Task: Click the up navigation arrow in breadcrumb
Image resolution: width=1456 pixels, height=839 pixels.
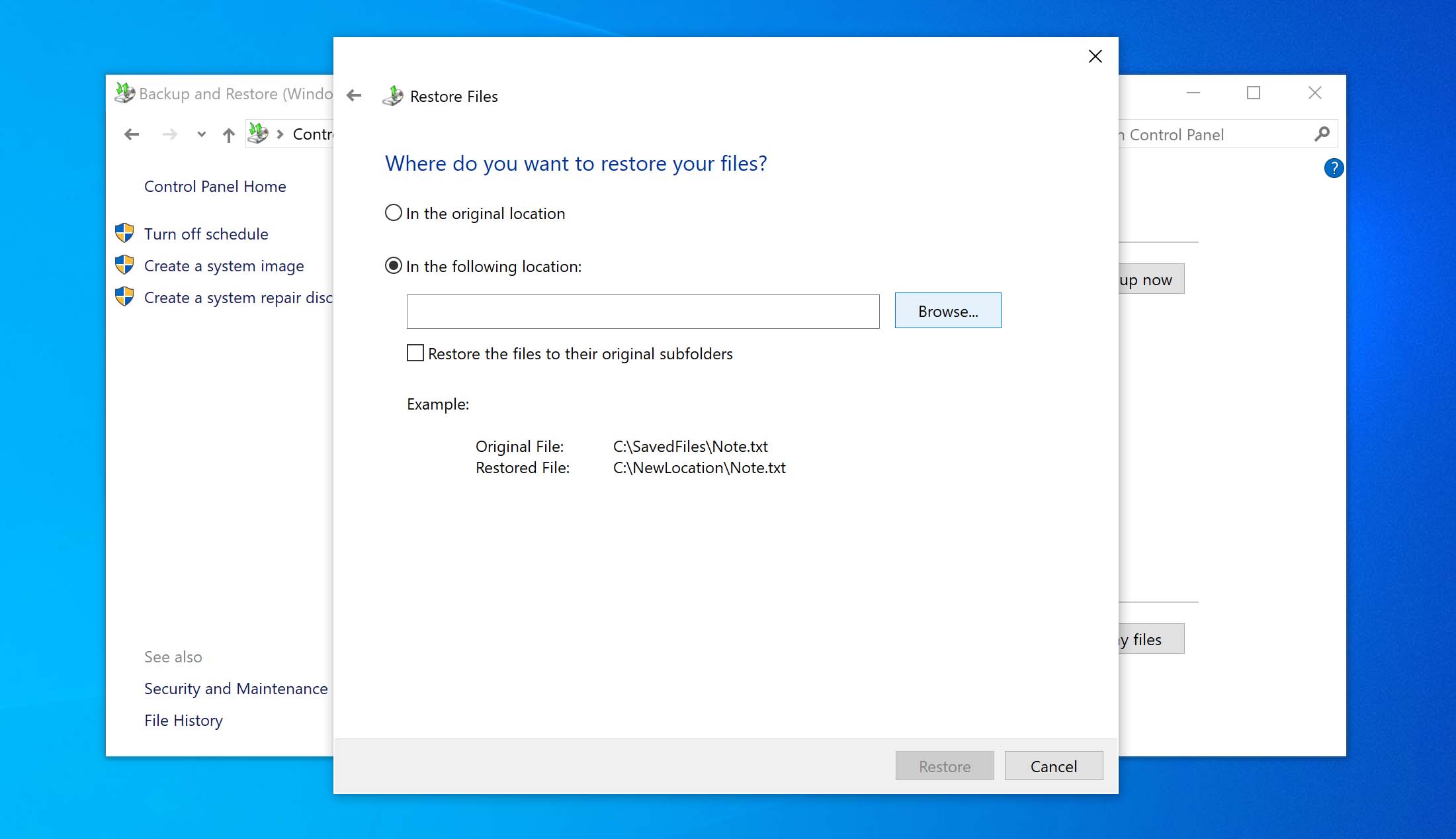Action: [x=228, y=134]
